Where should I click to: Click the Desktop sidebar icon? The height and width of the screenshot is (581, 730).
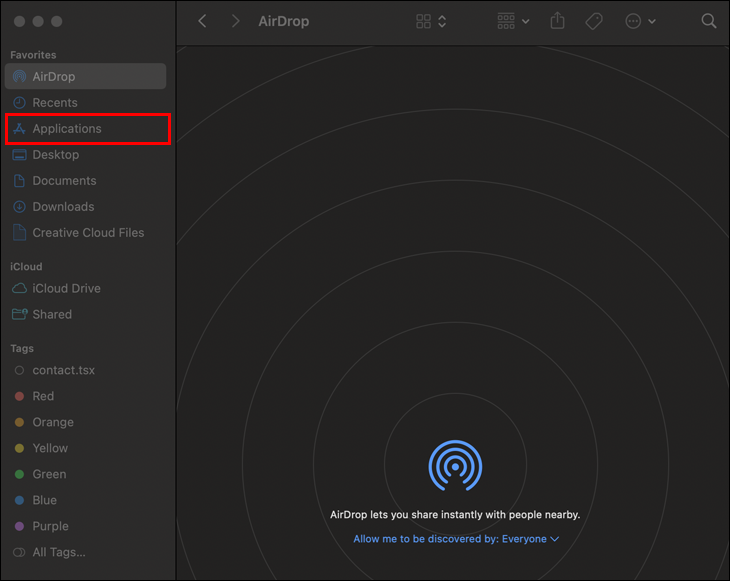pyautogui.click(x=20, y=155)
